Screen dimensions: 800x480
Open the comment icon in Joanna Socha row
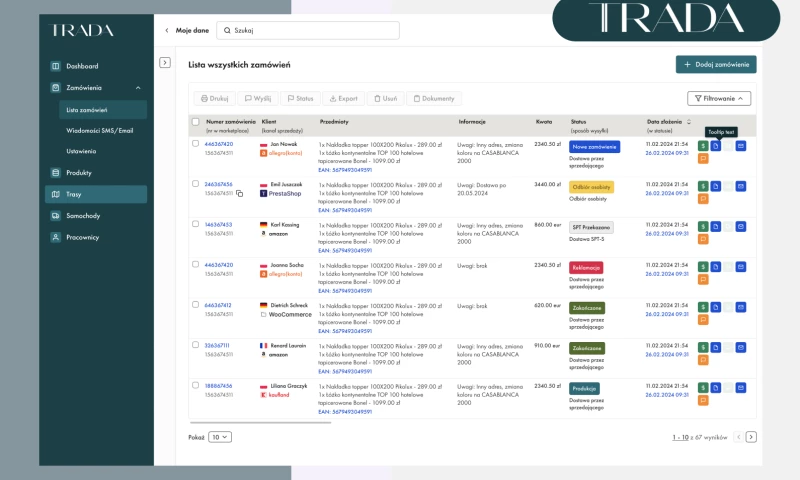(x=703, y=280)
